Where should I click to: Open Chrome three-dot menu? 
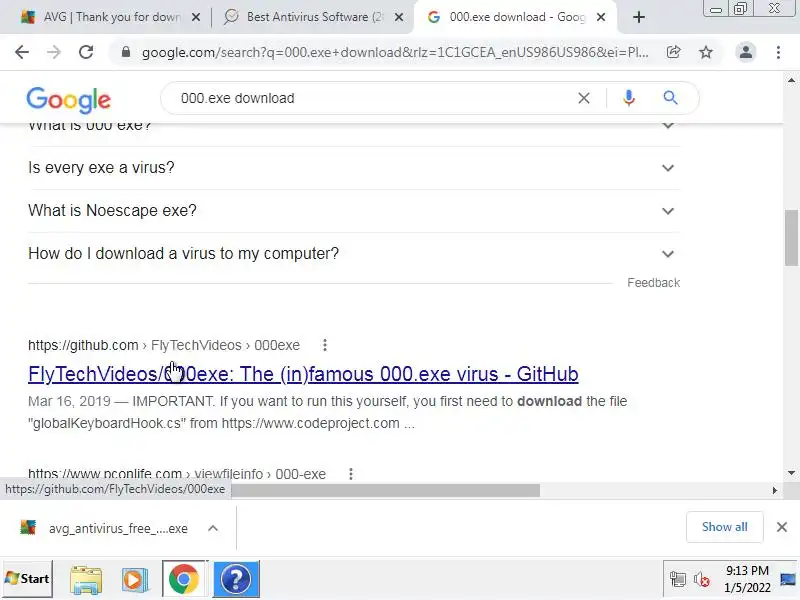coord(778,52)
